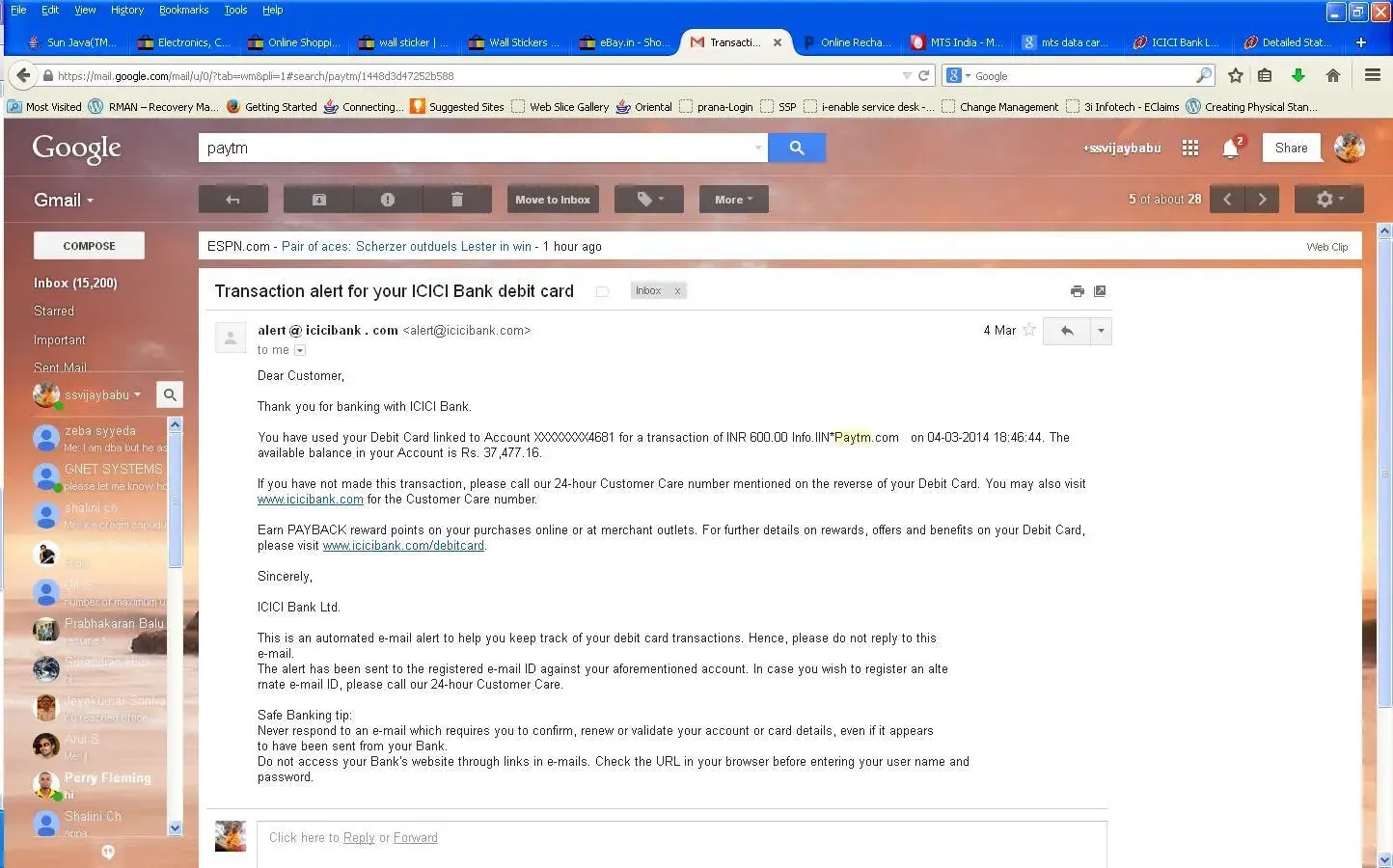1393x868 pixels.
Task: Open the Google apps grid
Action: click(1190, 148)
